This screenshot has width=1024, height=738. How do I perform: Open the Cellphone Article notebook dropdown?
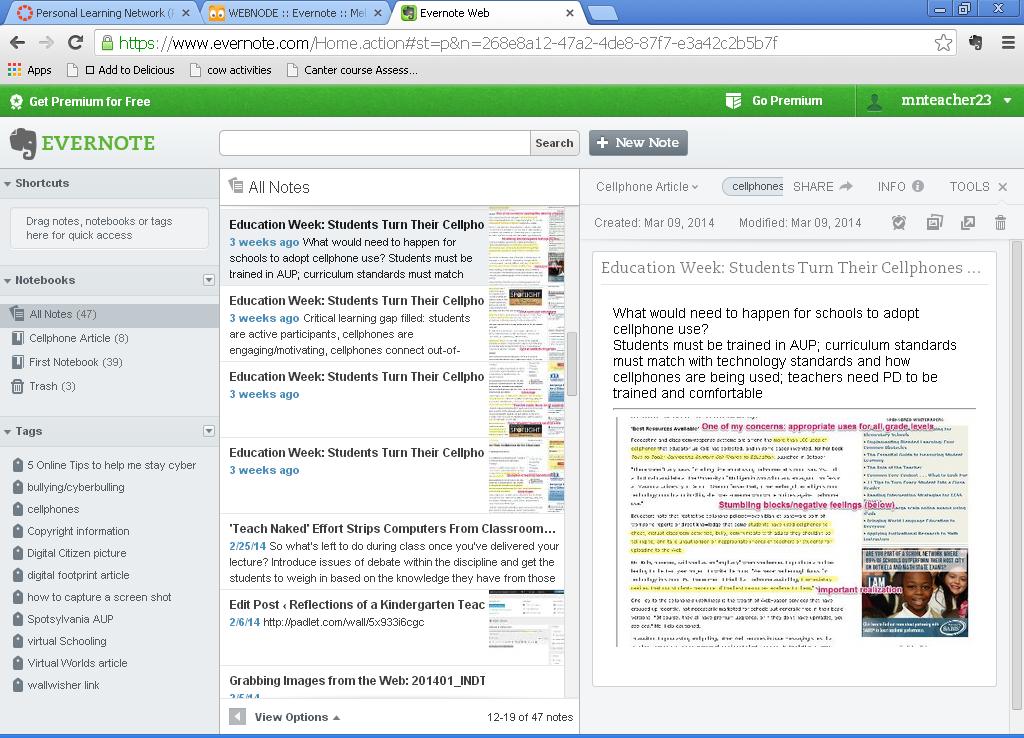click(647, 187)
